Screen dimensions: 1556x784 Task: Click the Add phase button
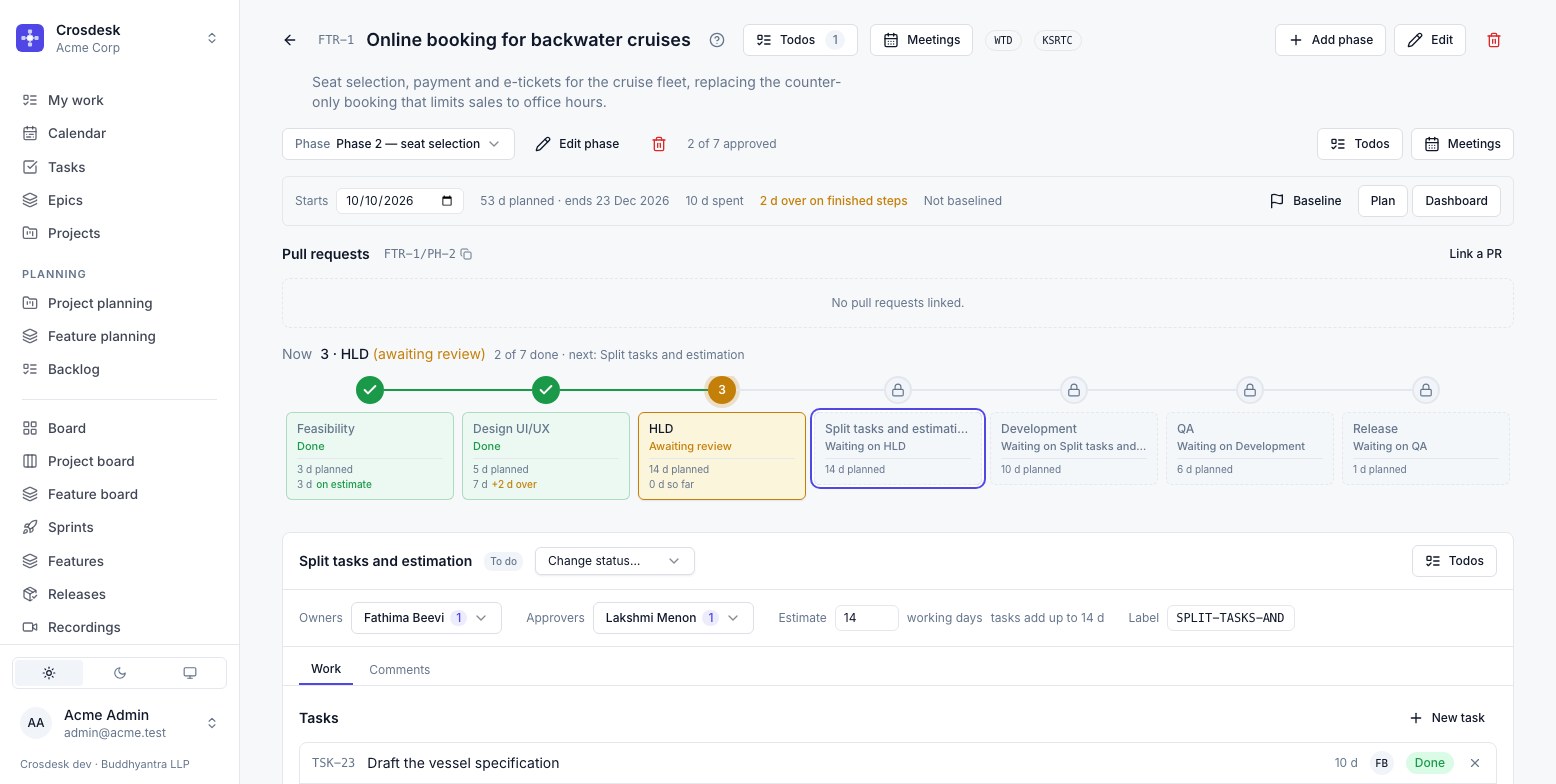point(1330,40)
